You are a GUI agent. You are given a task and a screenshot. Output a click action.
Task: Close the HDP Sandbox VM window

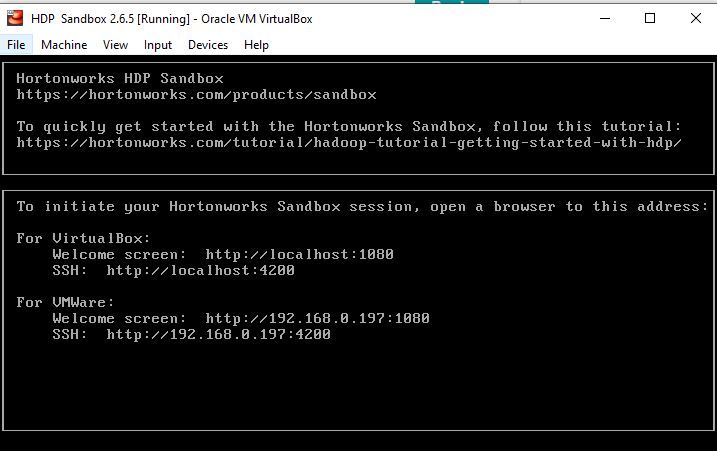696,18
